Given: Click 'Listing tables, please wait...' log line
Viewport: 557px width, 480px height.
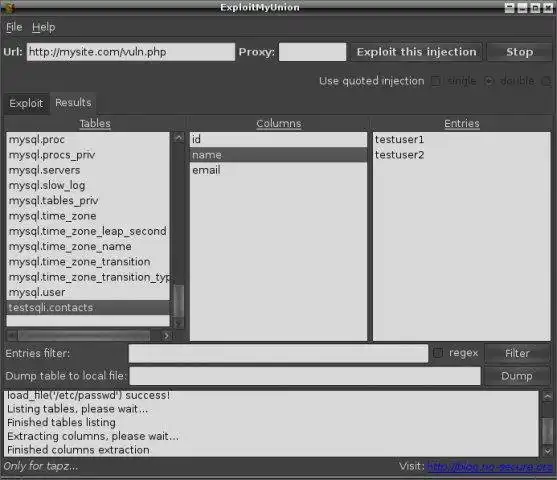Looking at the screenshot, I should pos(77,409).
